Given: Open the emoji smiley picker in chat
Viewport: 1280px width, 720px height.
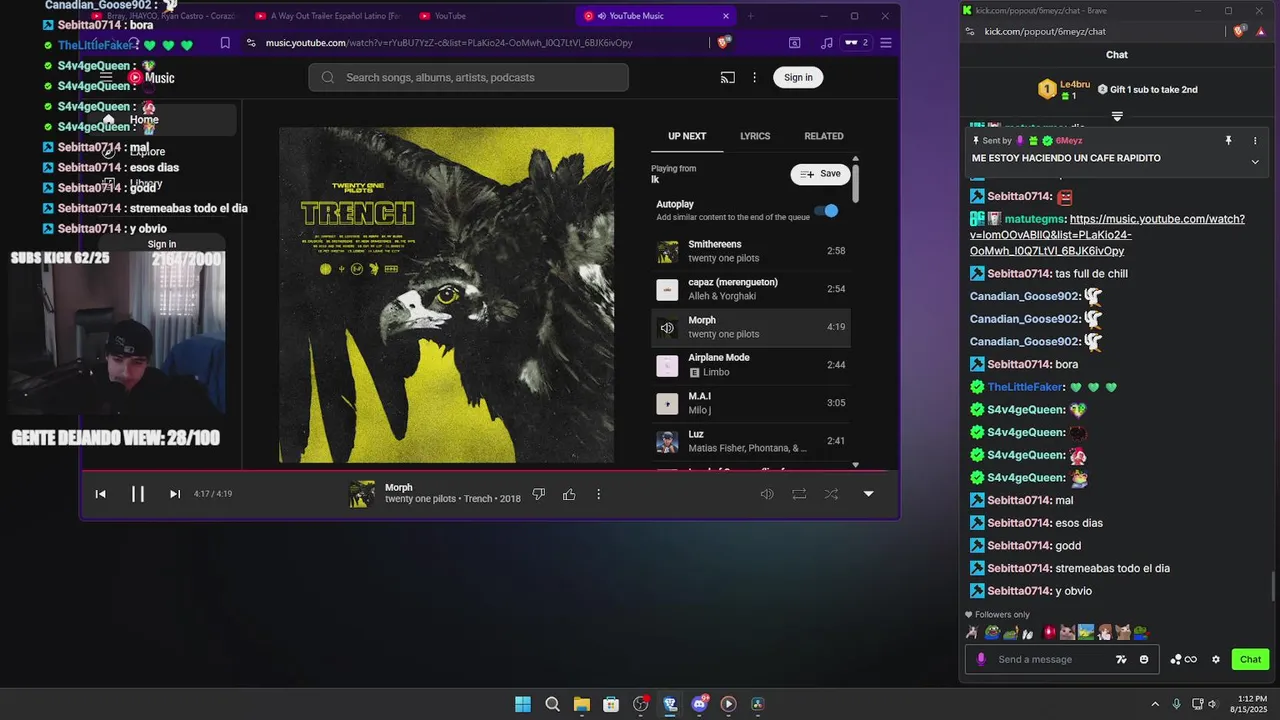Looking at the screenshot, I should (1144, 659).
